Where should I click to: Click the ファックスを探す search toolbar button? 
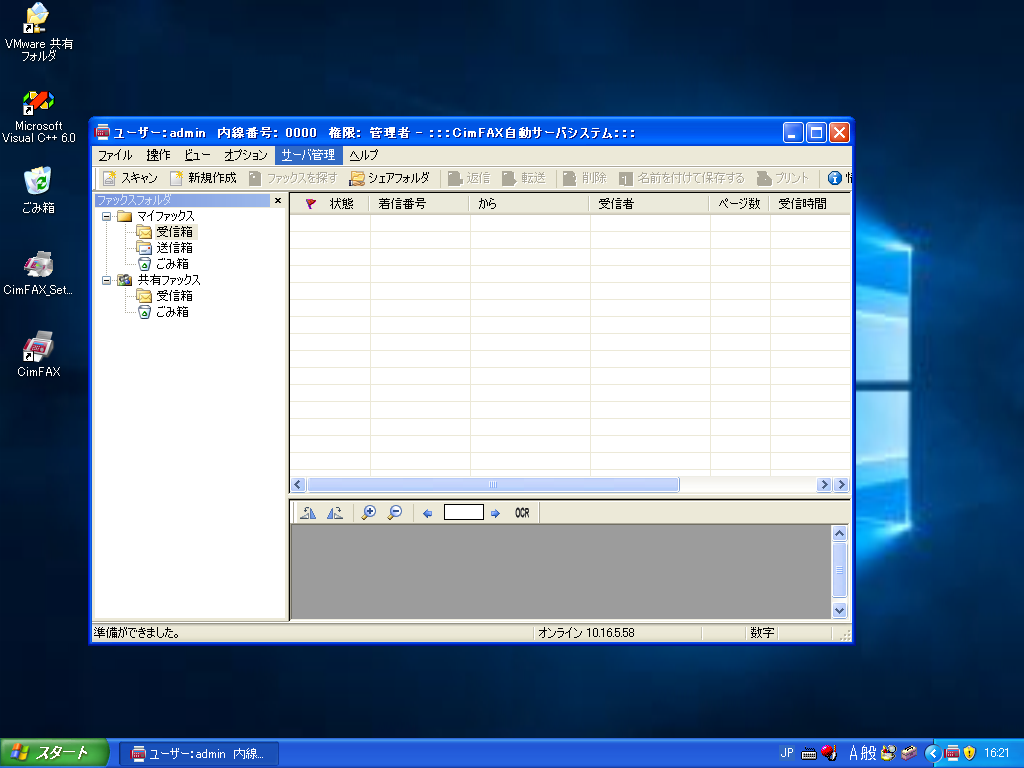(x=293, y=178)
